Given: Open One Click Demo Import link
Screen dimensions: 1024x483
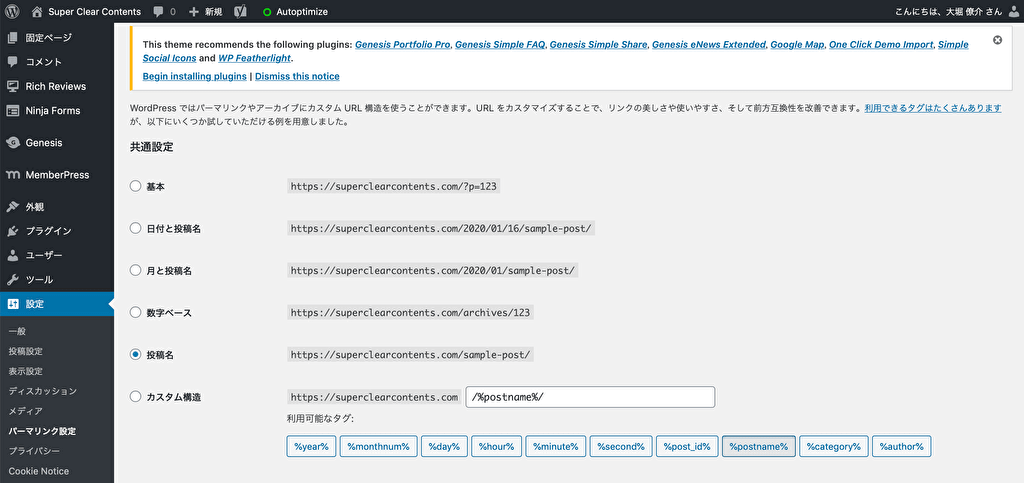Looking at the screenshot, I should (x=881, y=45).
